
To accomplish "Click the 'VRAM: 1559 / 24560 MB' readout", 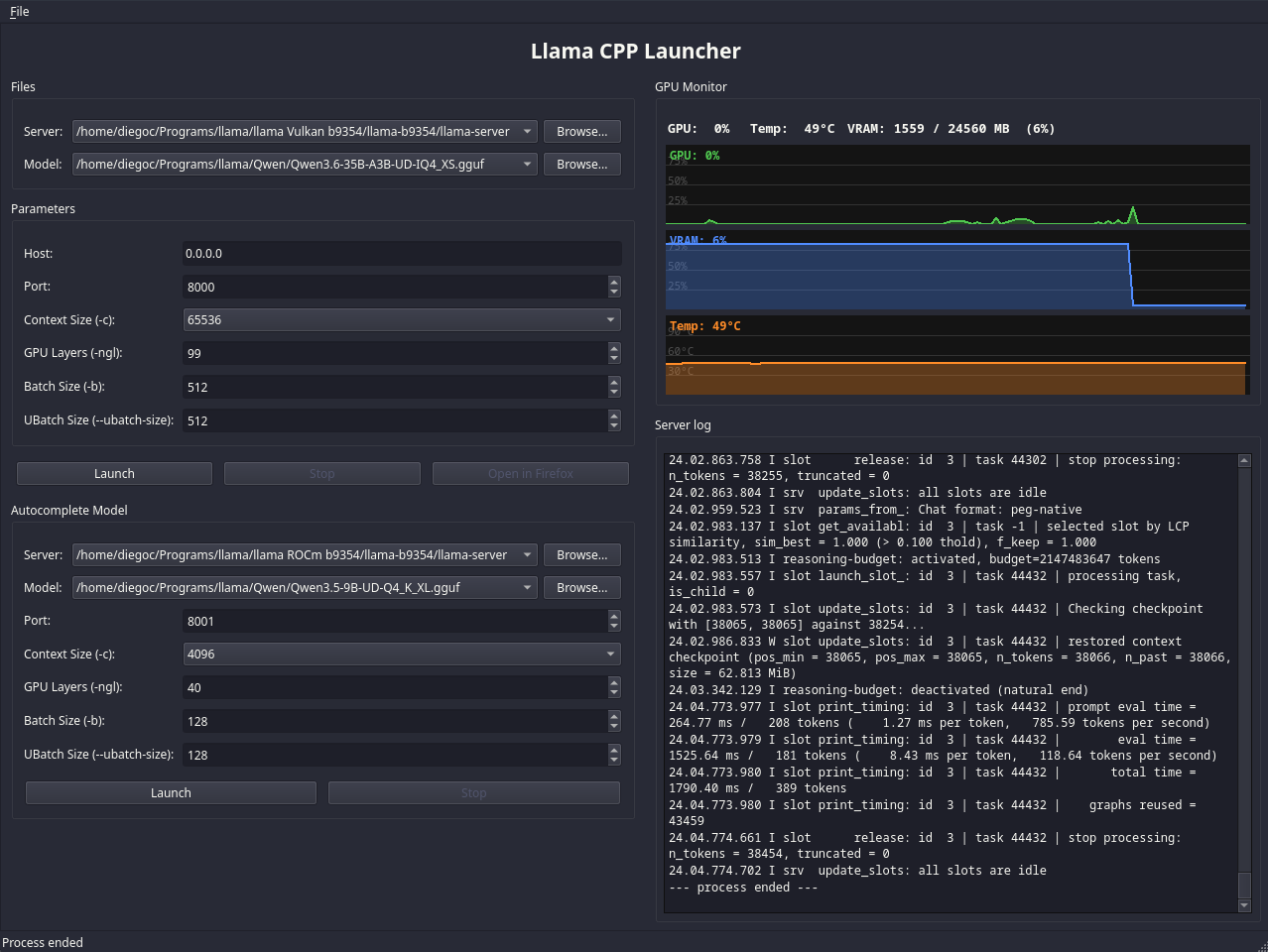I will click(928, 129).
